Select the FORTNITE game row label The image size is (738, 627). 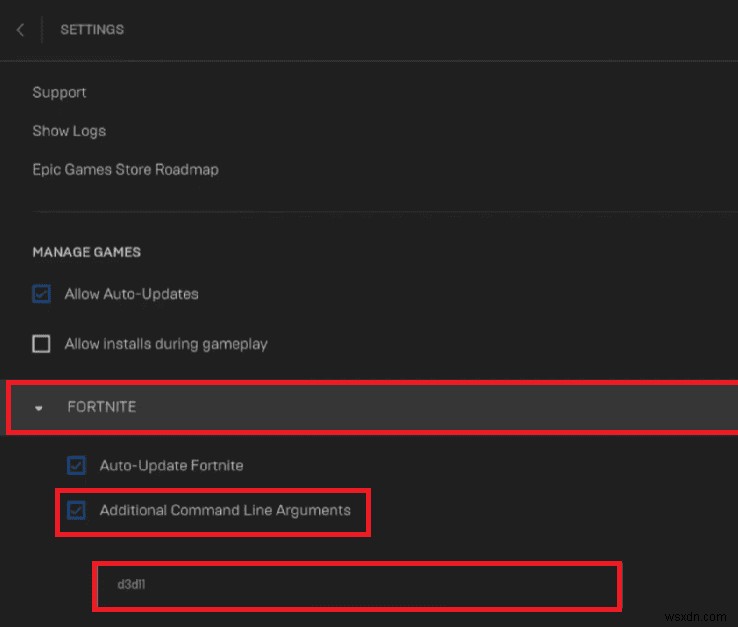pos(102,407)
